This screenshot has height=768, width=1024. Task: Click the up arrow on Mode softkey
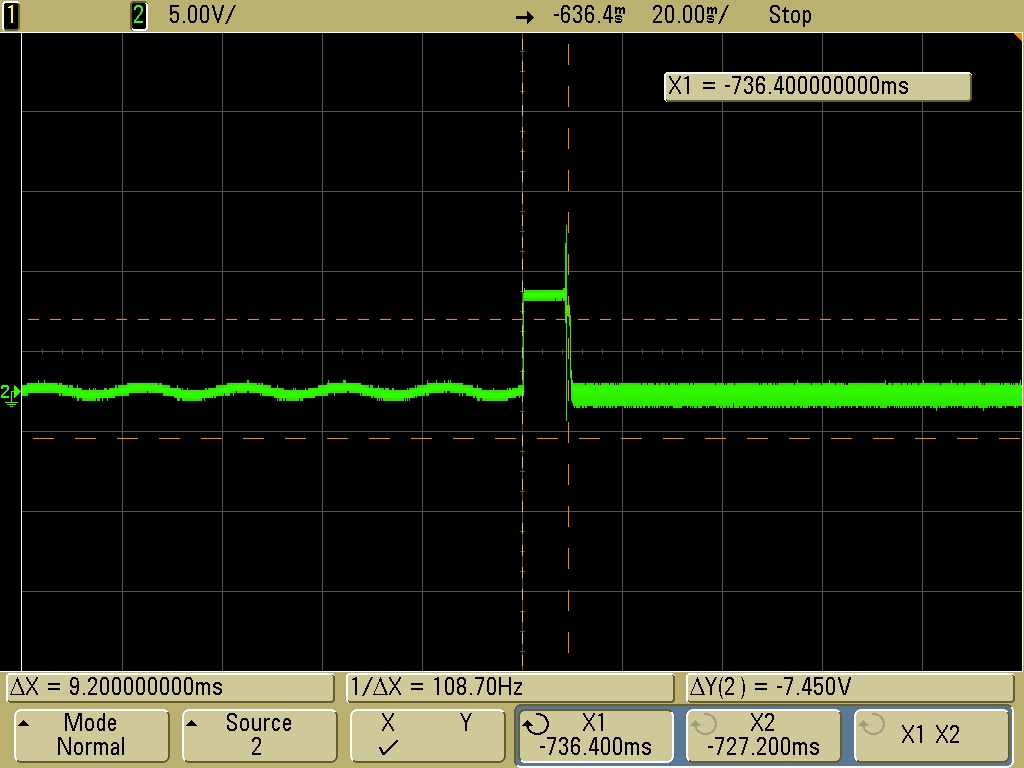[24, 723]
